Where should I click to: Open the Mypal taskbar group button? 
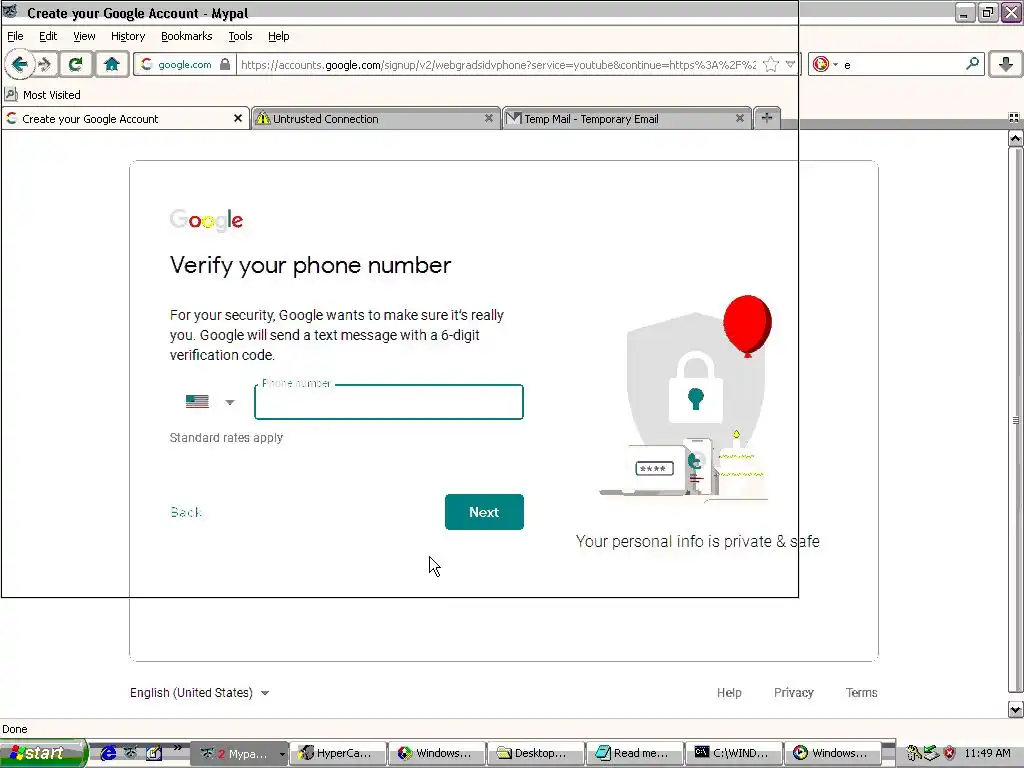(x=238, y=753)
